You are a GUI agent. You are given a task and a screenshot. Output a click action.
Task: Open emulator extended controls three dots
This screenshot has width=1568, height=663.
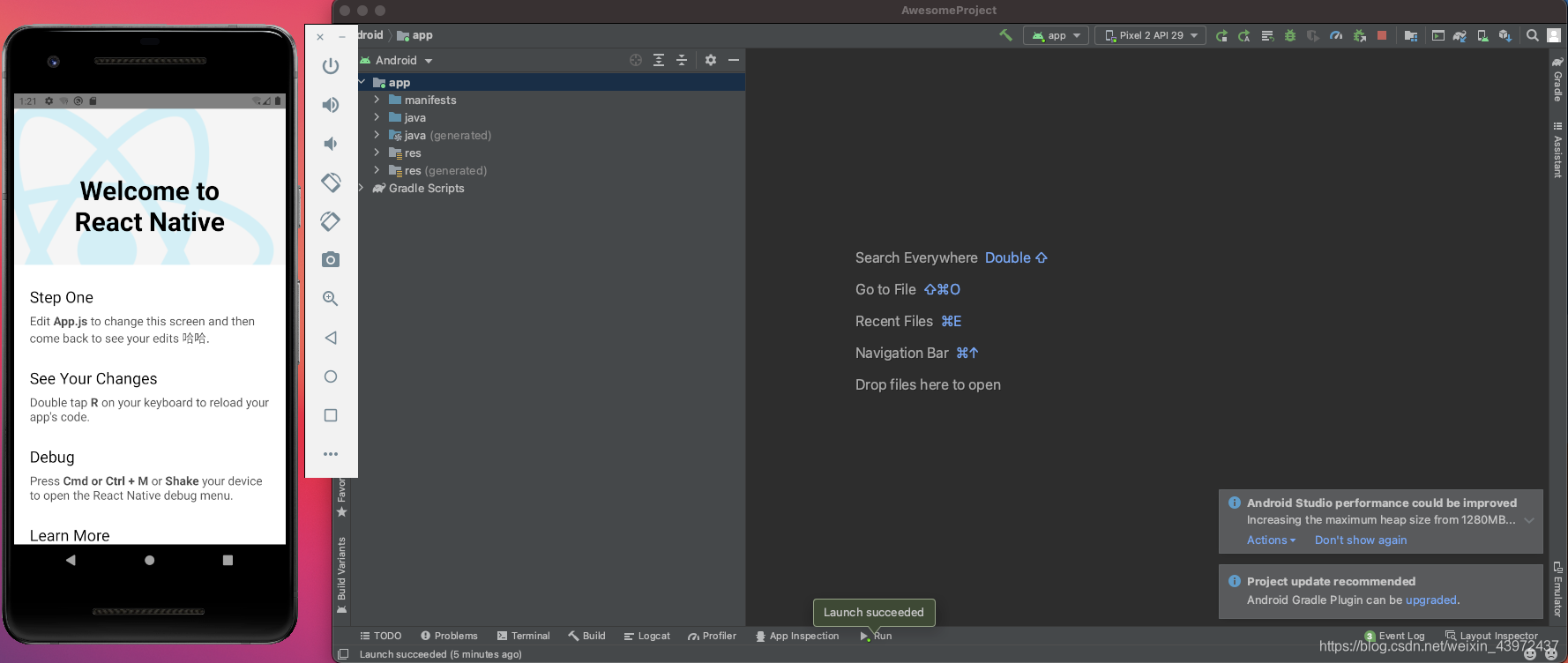pos(331,454)
